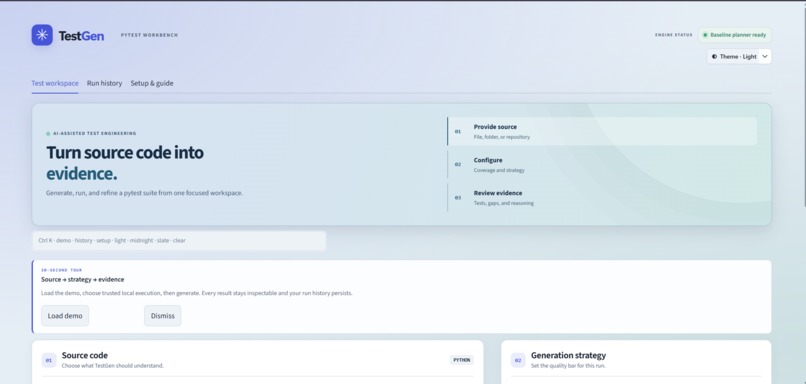This screenshot has height=384, width=806.
Task: Click the Generate, run, and refine subtitle text
Action: pyautogui.click(x=144, y=193)
